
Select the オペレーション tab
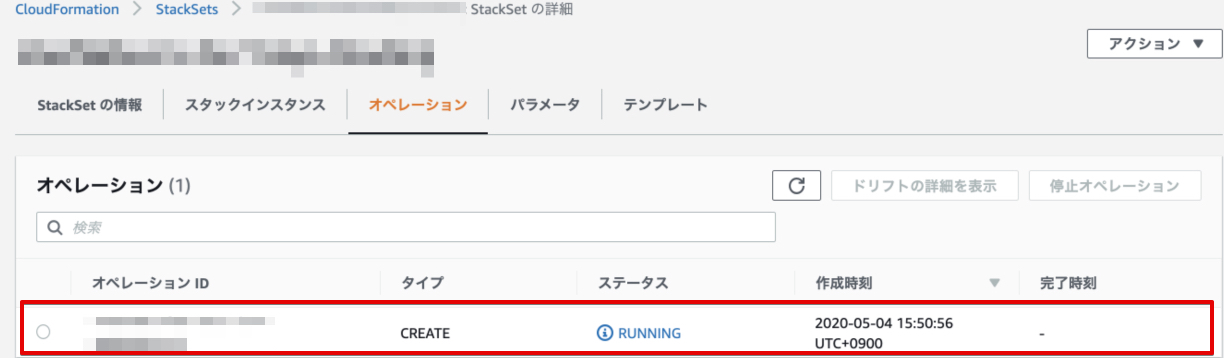[x=417, y=105]
